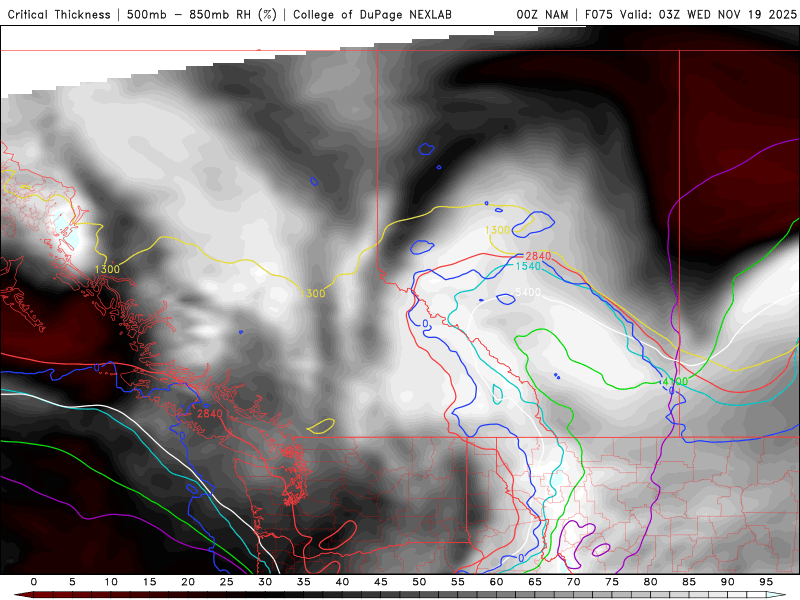
Task: Click the "Critical Thickness" title text
Action: coord(59,15)
